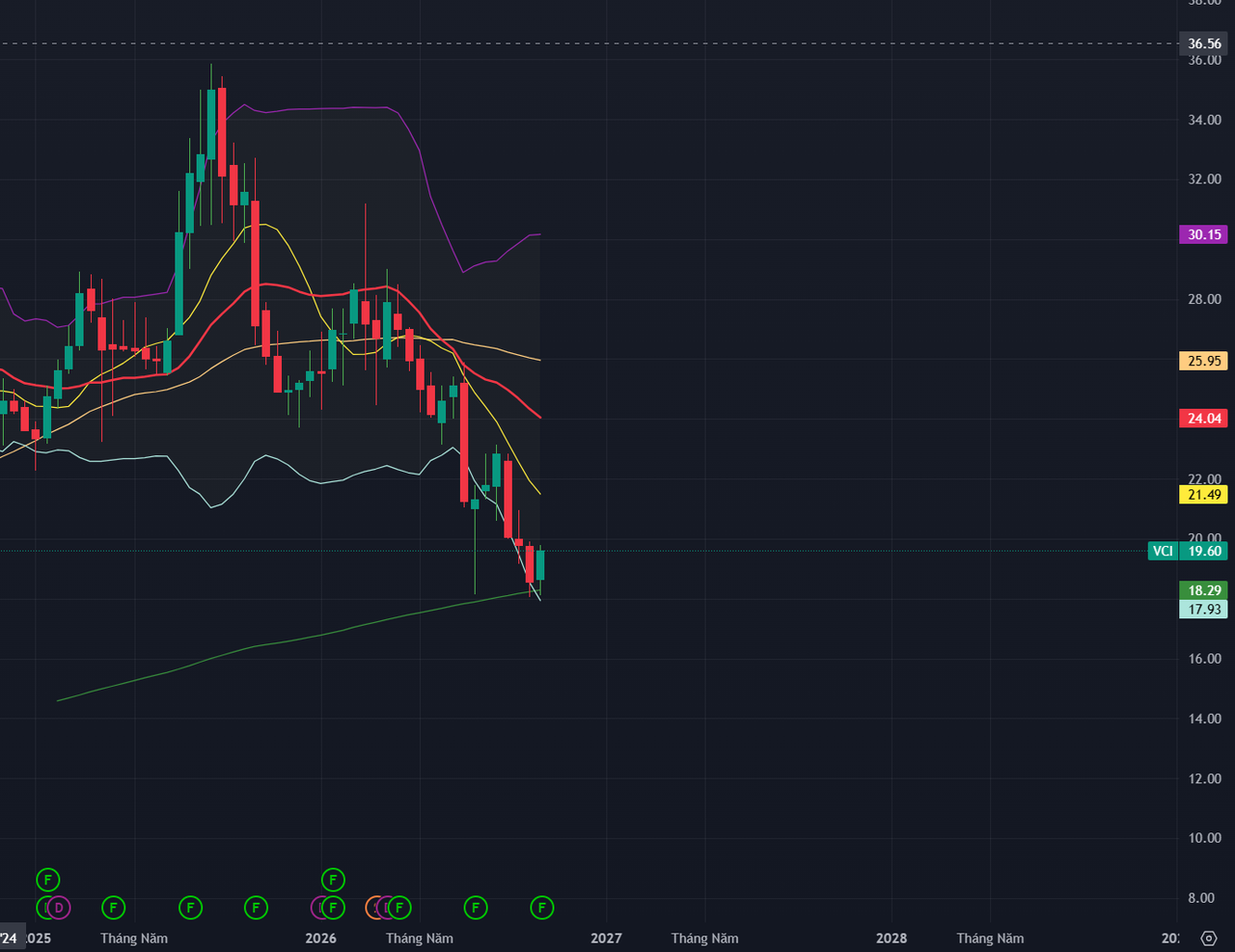
Task: Click second-to-last F earnings marker
Action: (x=476, y=908)
